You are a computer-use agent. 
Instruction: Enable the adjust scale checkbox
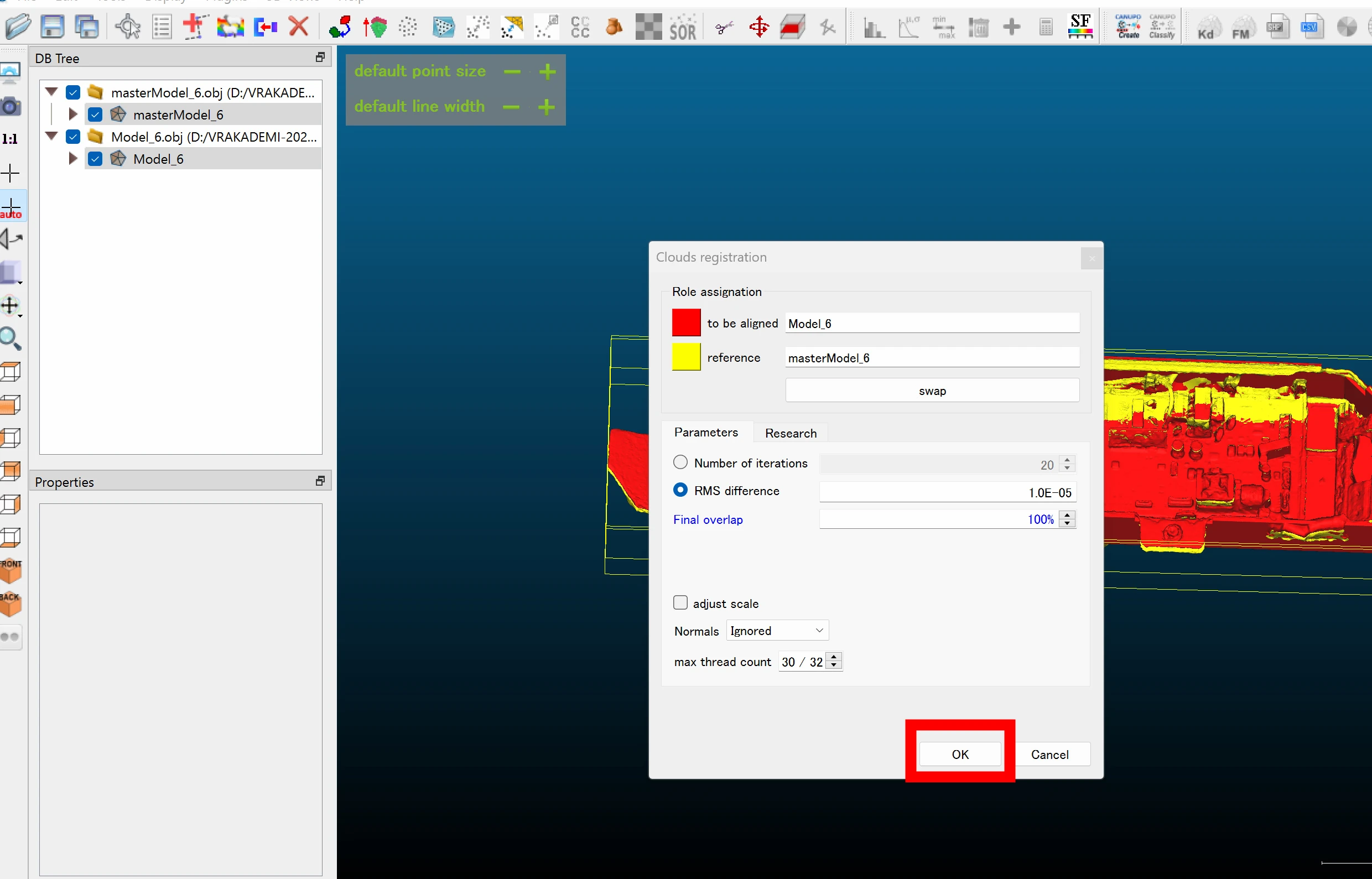(x=680, y=603)
